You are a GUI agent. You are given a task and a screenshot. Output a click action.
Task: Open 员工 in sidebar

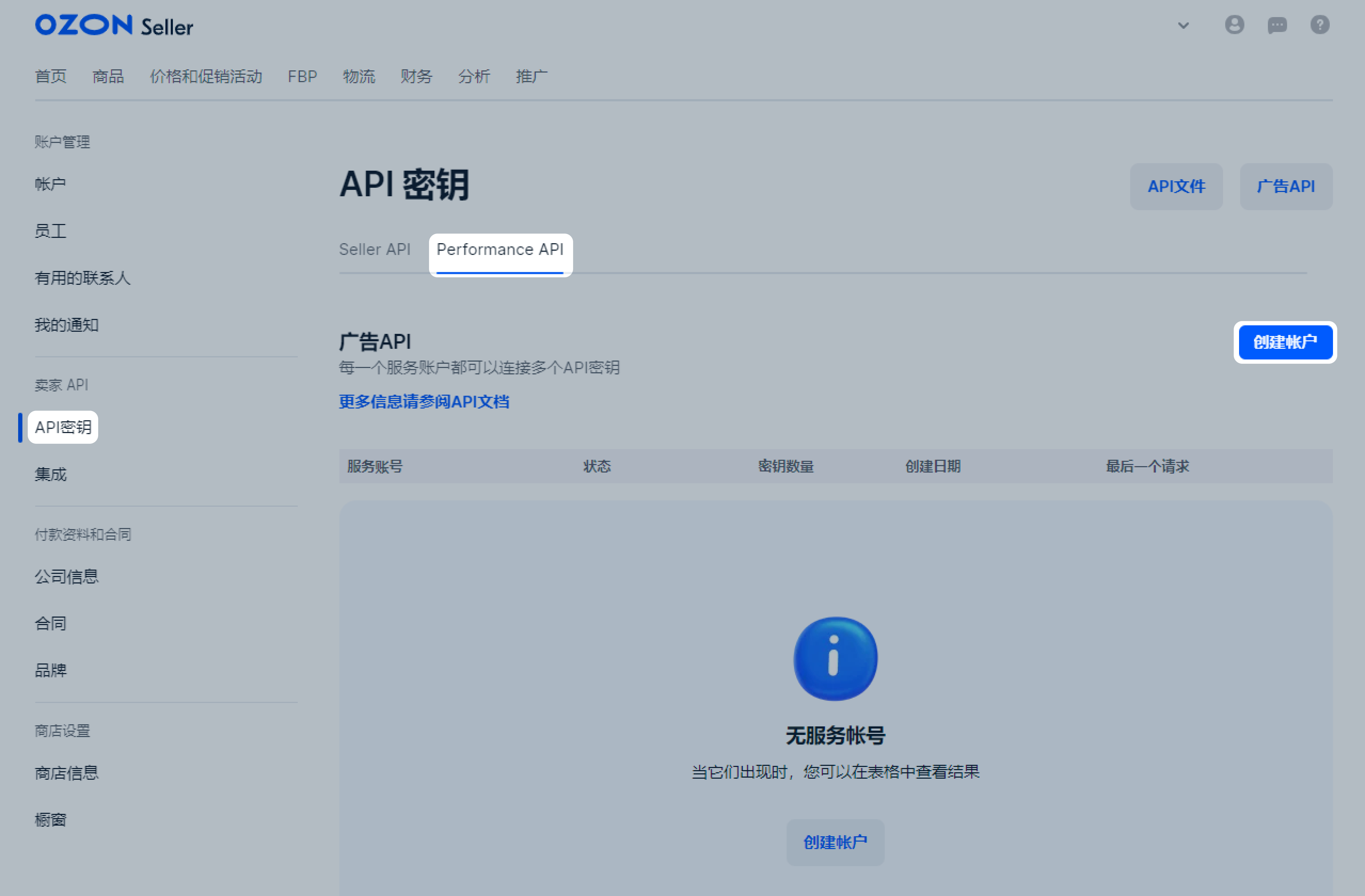(x=50, y=231)
